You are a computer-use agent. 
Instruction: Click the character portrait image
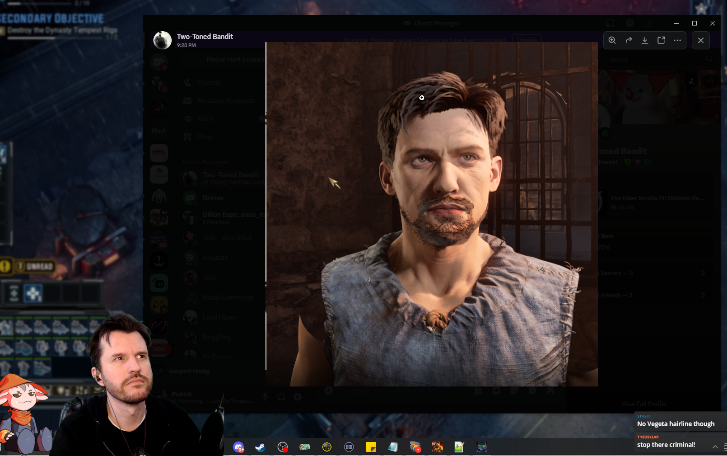[x=432, y=214]
